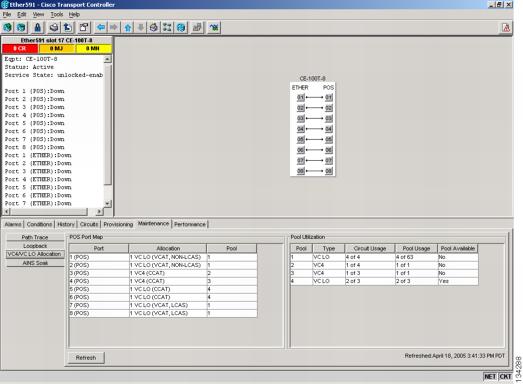Click the Add Node globe toolbar icon
This screenshot has height=384, width=523.
(x=8, y=27)
